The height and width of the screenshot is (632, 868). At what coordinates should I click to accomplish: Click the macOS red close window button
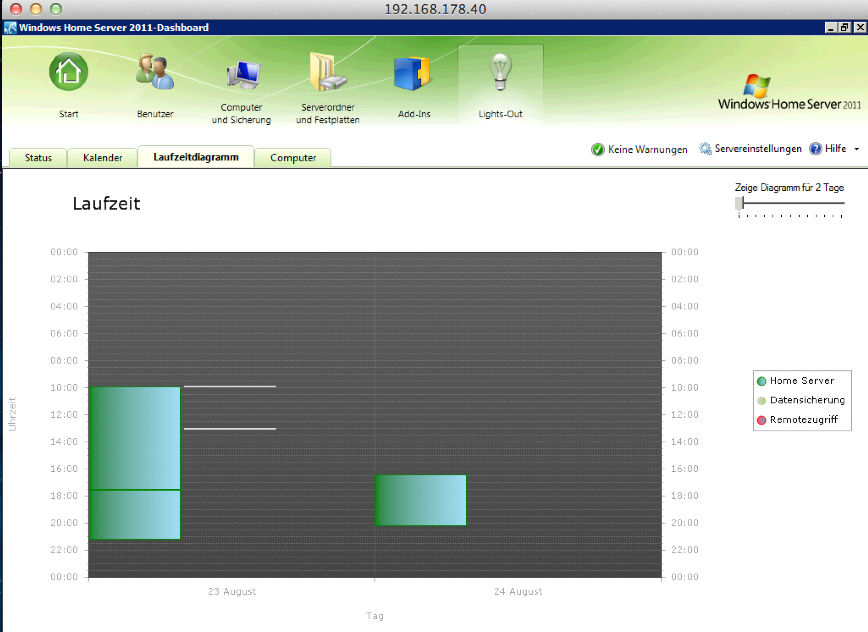(x=16, y=9)
